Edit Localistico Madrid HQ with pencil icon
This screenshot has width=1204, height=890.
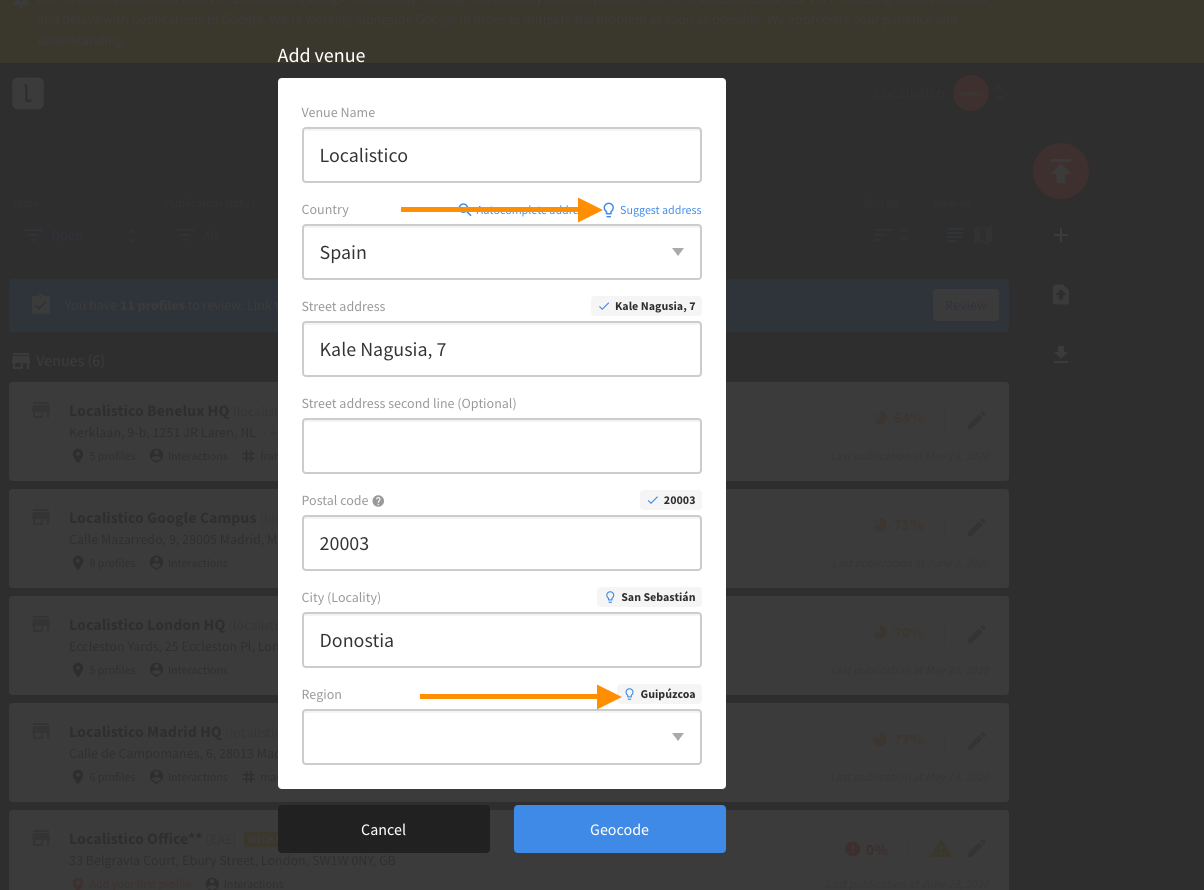tap(978, 740)
